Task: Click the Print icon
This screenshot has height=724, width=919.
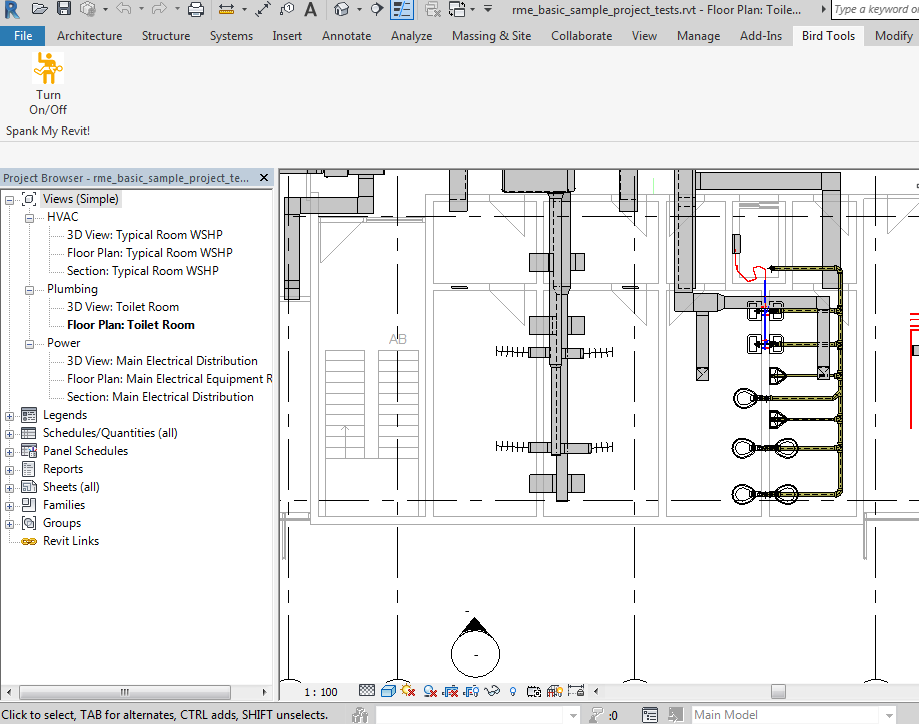Action: 196,9
